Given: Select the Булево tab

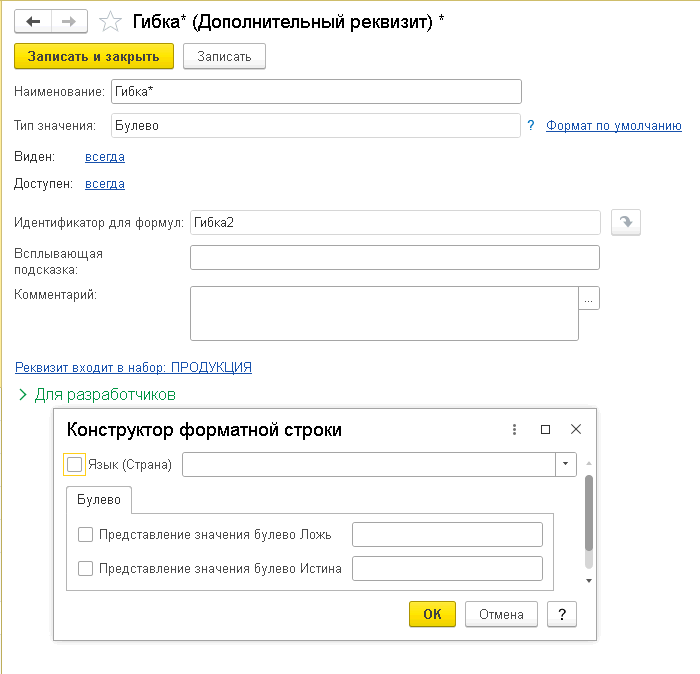Looking at the screenshot, I should (98, 498).
